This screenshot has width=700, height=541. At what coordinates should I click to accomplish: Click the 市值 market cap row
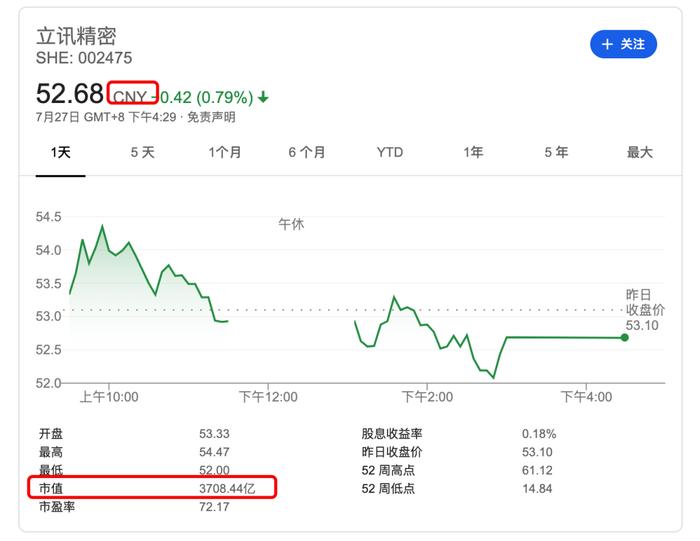pos(152,487)
